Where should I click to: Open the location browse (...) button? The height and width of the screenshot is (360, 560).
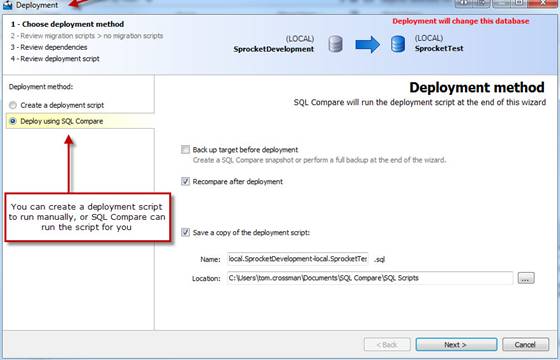tap(526, 278)
